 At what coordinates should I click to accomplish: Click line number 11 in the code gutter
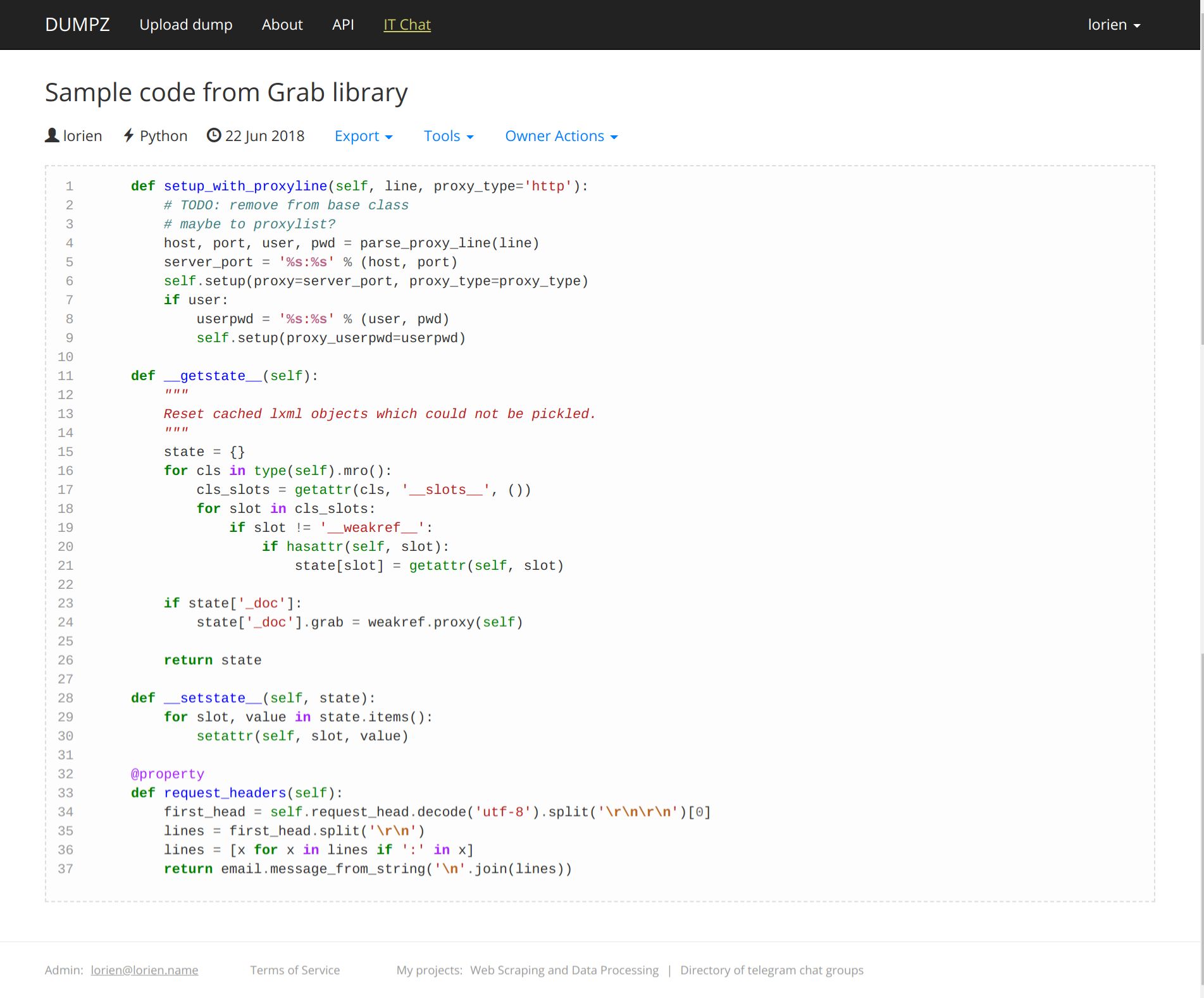[x=66, y=376]
